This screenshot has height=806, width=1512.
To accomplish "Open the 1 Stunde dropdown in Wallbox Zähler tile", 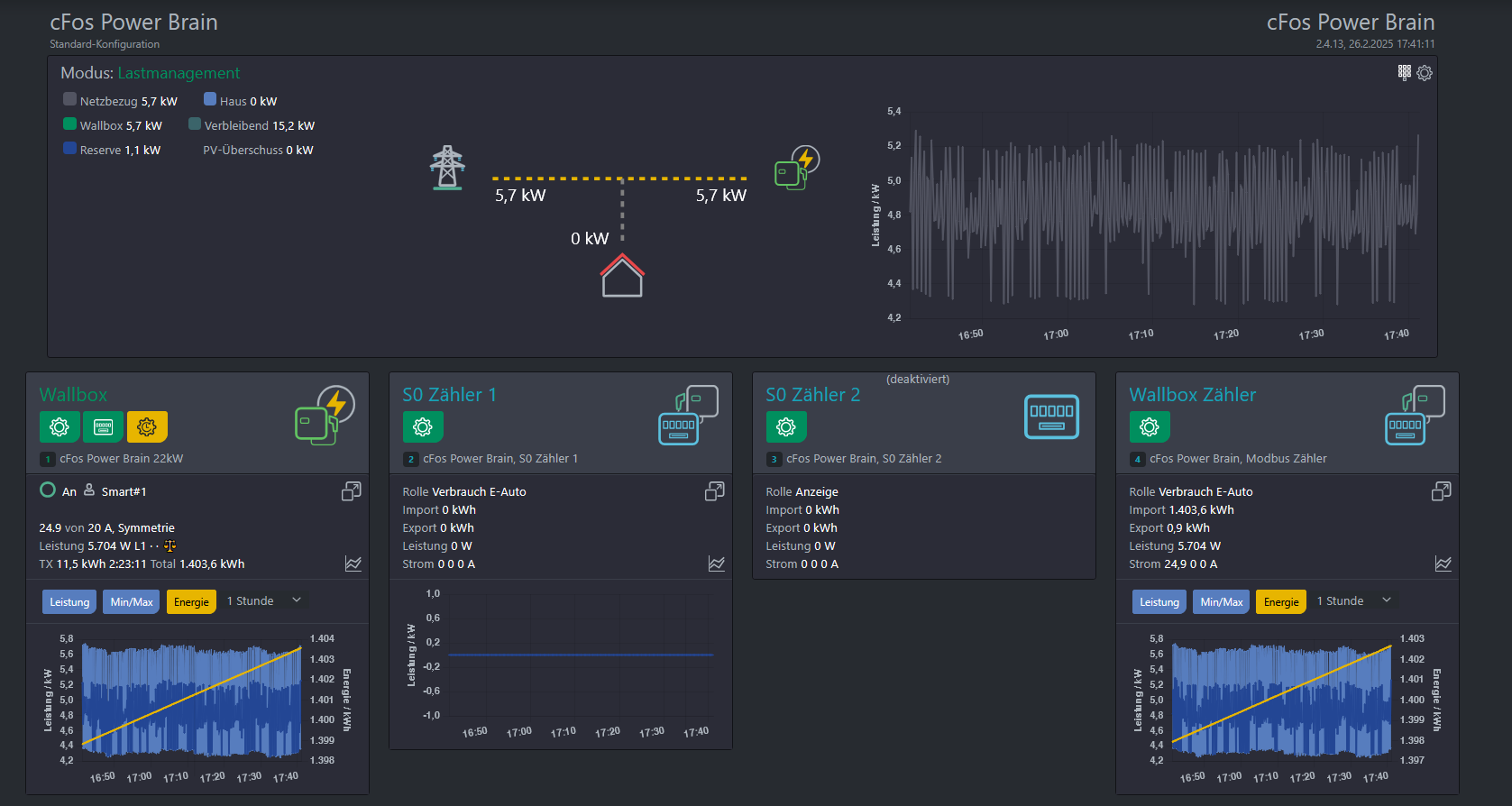I will click(x=1354, y=600).
